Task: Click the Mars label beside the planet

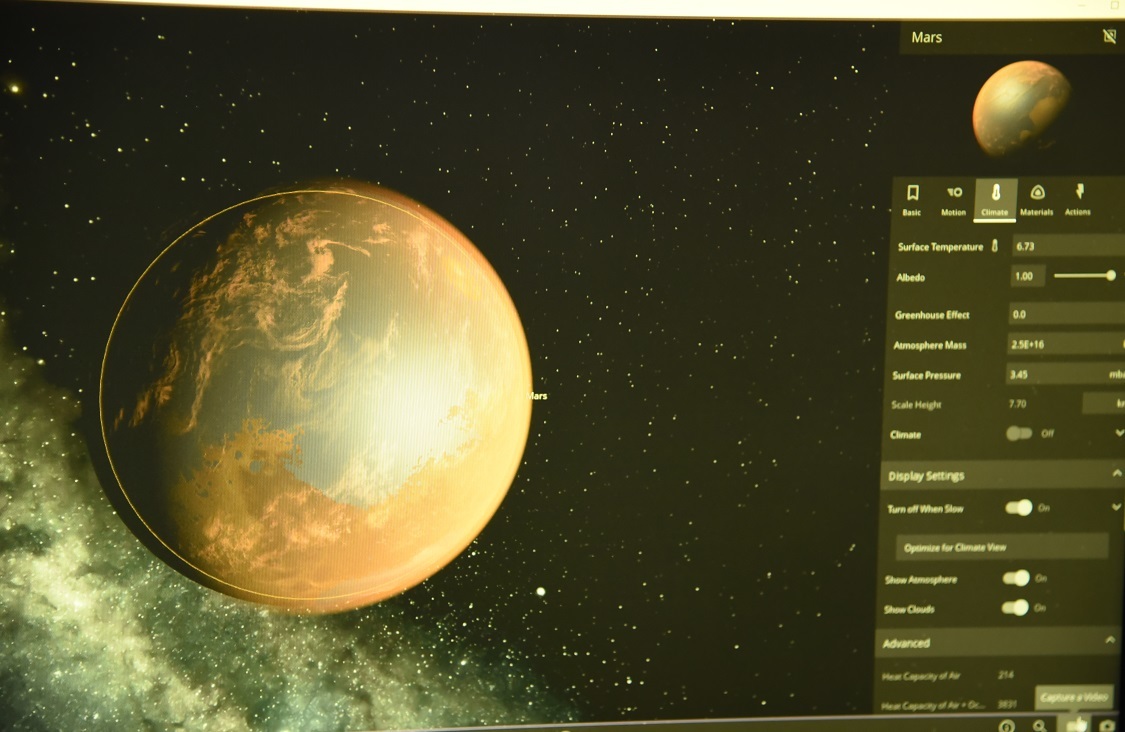Action: point(537,396)
